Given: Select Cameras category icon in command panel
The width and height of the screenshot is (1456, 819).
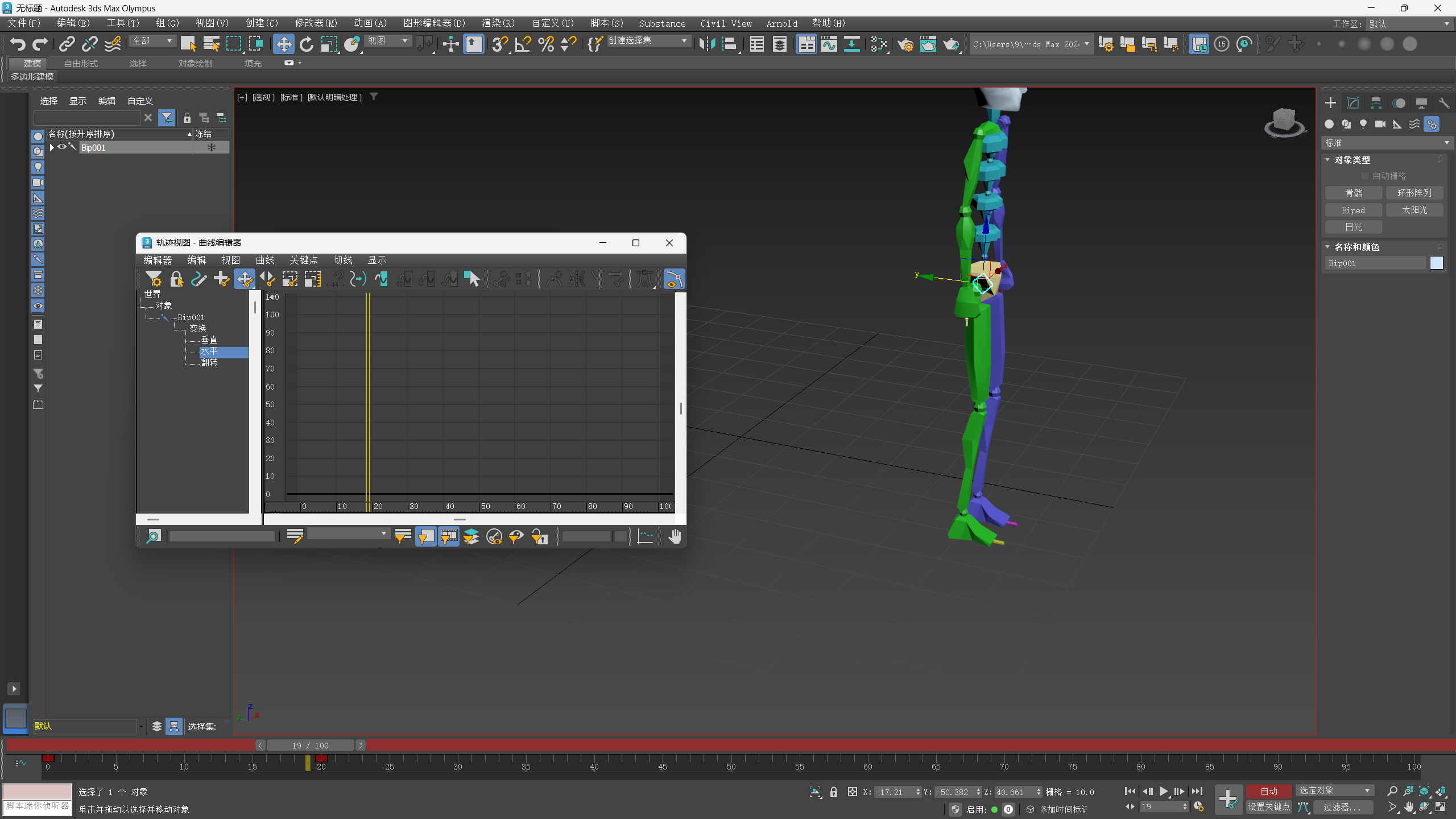Looking at the screenshot, I should (x=1380, y=124).
